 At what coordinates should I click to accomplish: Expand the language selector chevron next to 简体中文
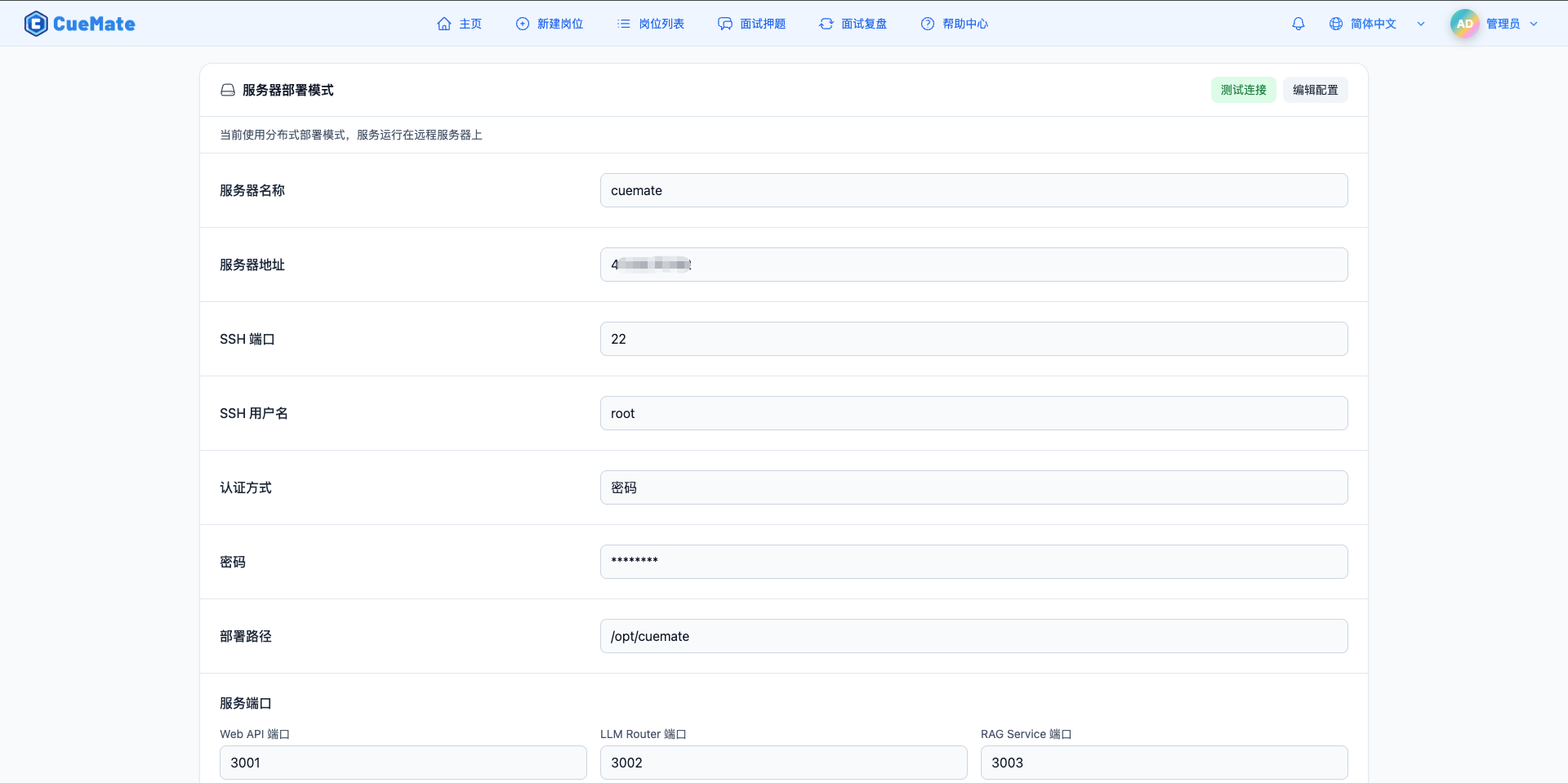point(1420,24)
